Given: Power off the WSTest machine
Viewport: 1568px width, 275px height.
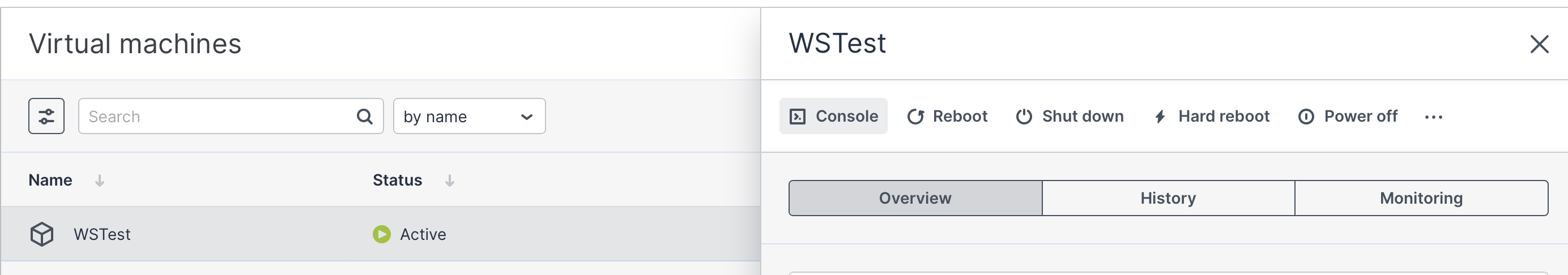Looking at the screenshot, I should [1348, 116].
